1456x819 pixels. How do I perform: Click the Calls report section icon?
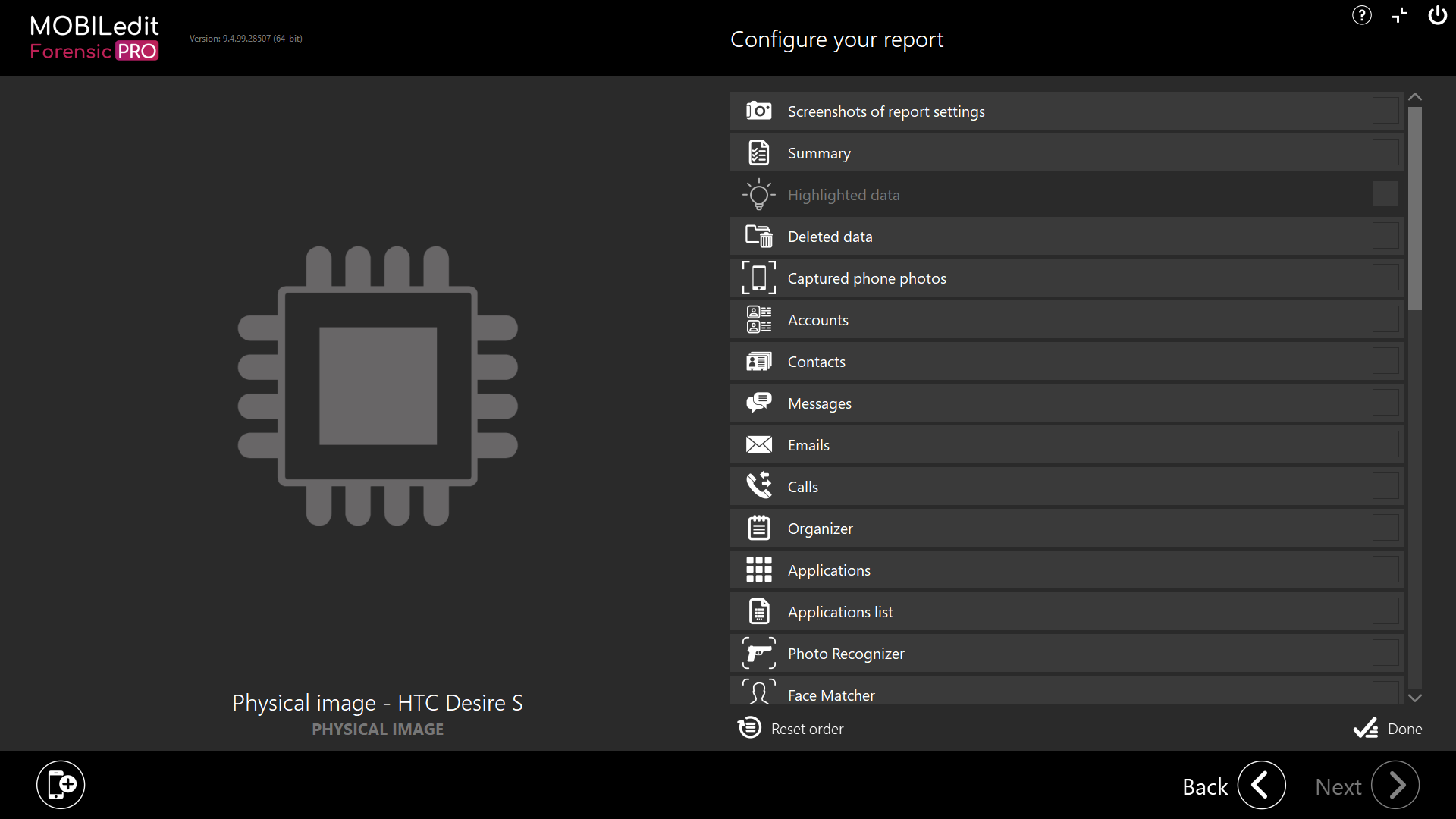click(x=758, y=486)
